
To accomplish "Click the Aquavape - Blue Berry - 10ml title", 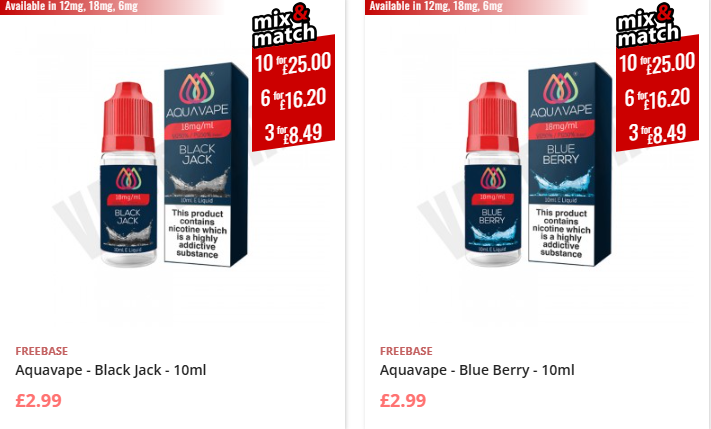I will 477,370.
